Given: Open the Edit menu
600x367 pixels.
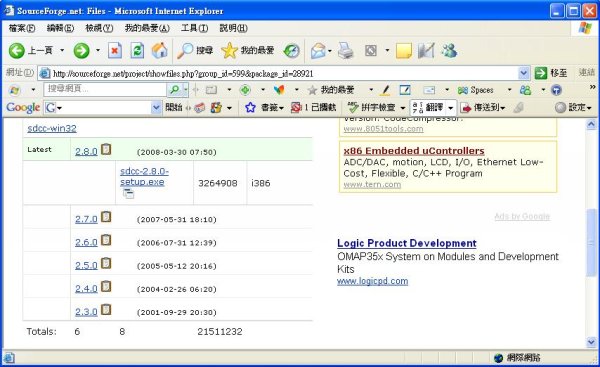Looking at the screenshot, I should pyautogui.click(x=60, y=28).
